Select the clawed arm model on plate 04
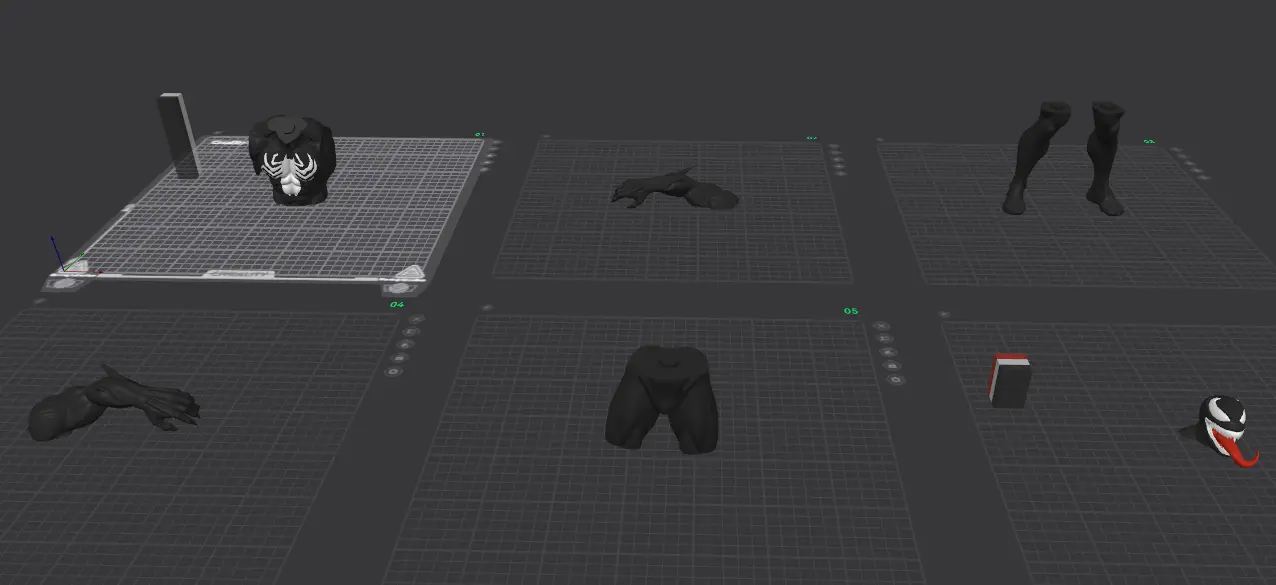The width and height of the screenshot is (1276, 585). click(x=113, y=406)
